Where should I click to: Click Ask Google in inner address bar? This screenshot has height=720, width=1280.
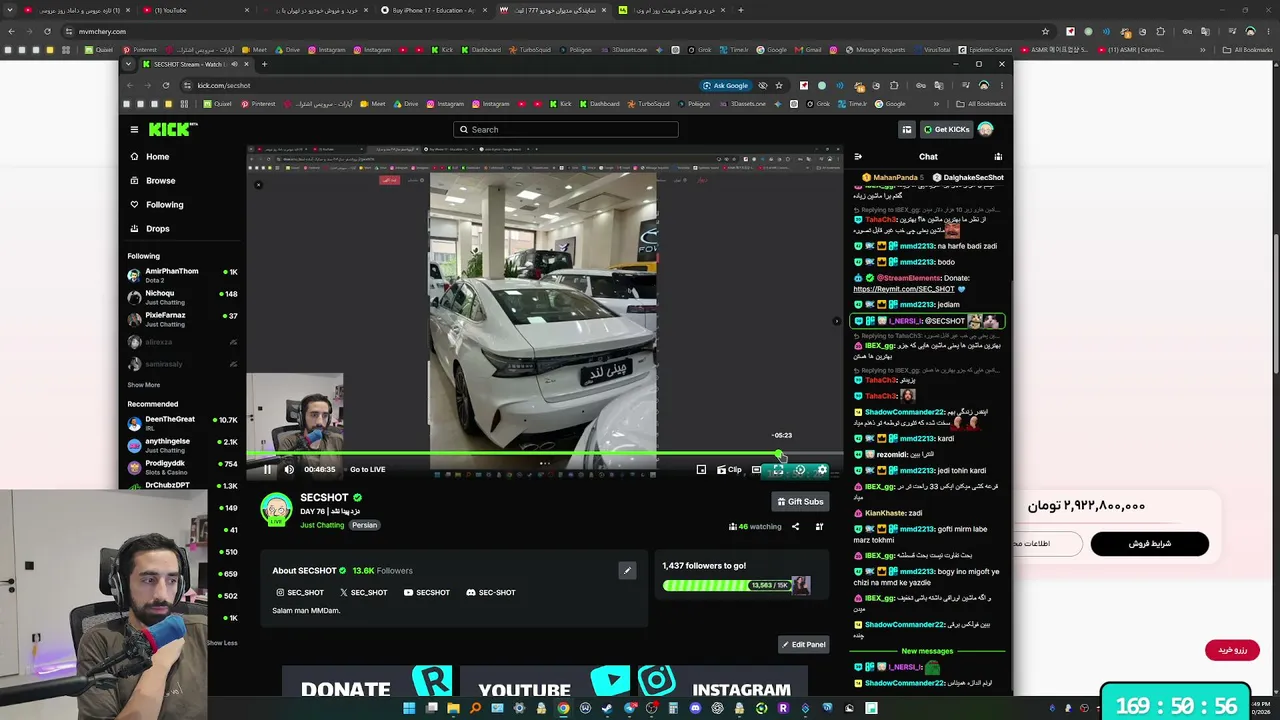[725, 85]
